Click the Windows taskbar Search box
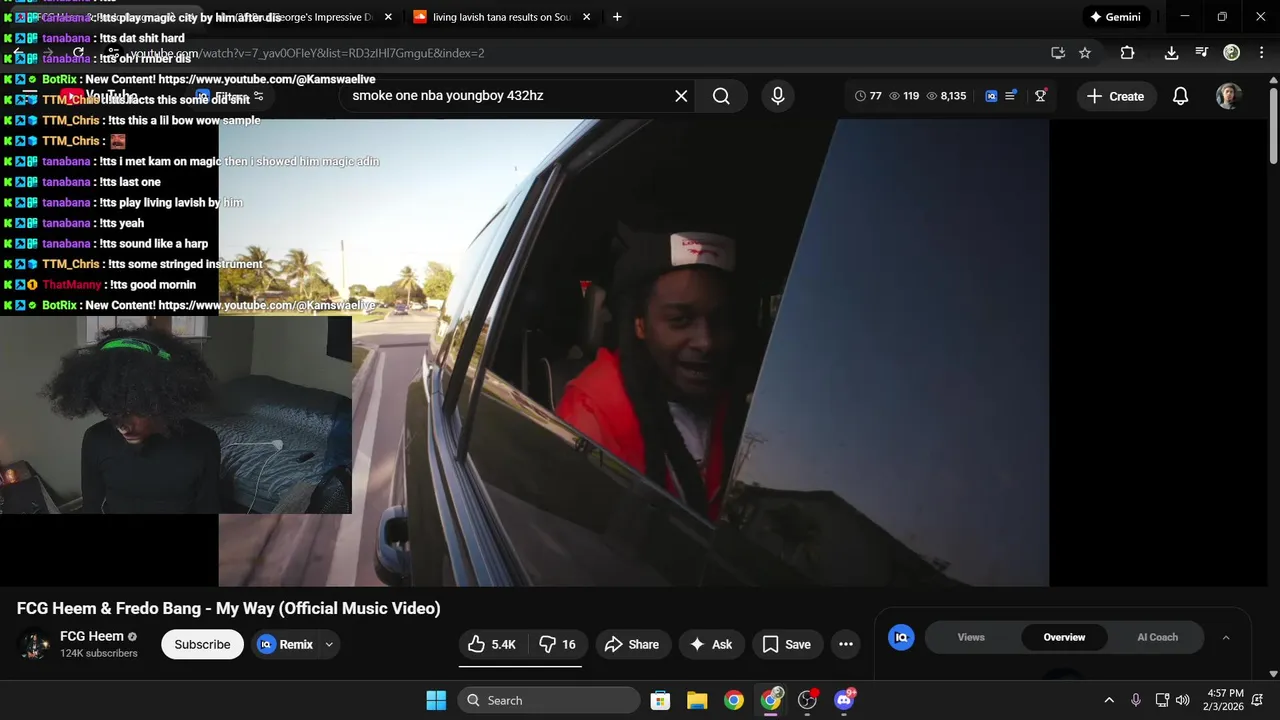 (548, 700)
